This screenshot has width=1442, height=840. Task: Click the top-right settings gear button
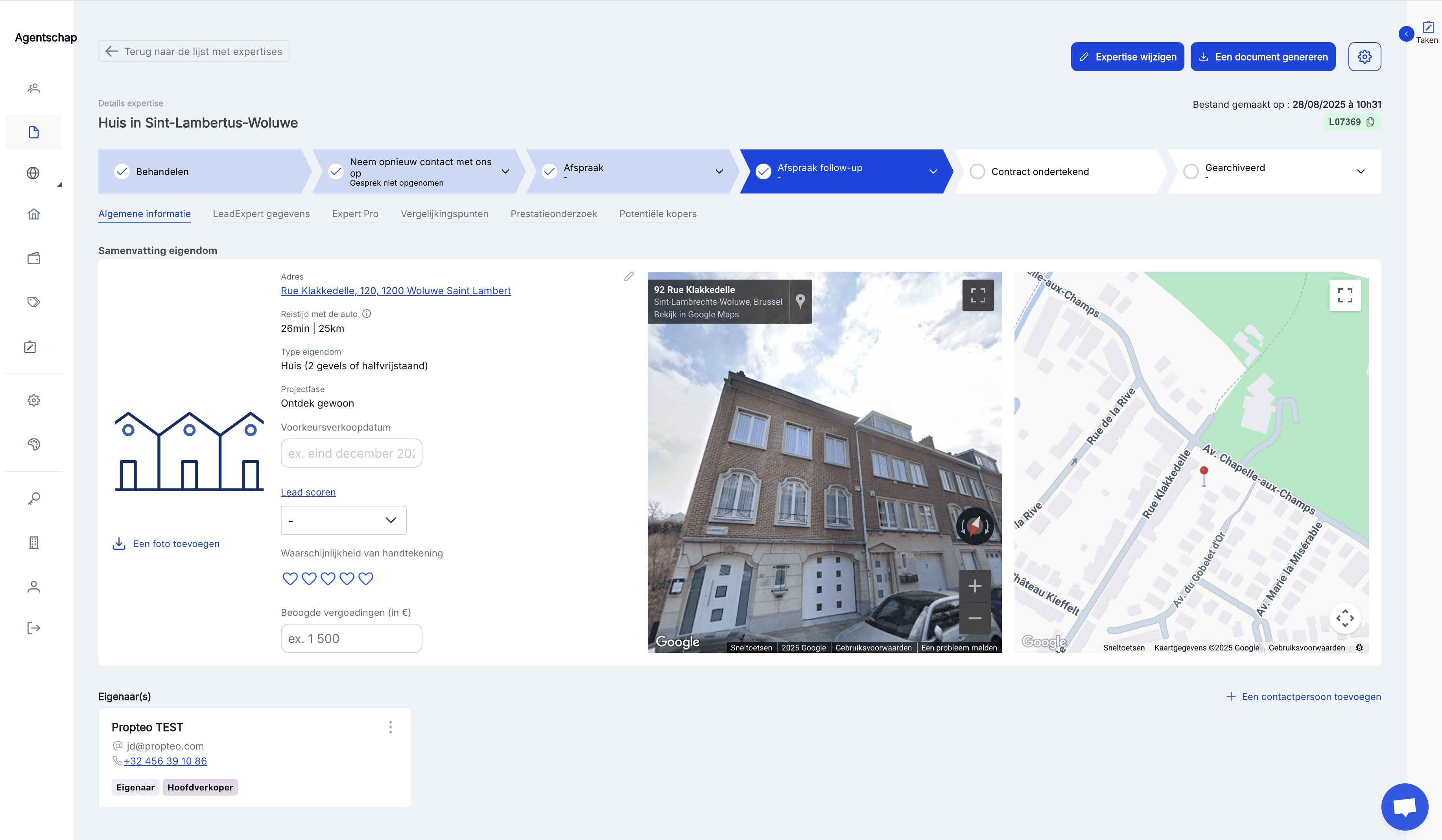tap(1364, 57)
